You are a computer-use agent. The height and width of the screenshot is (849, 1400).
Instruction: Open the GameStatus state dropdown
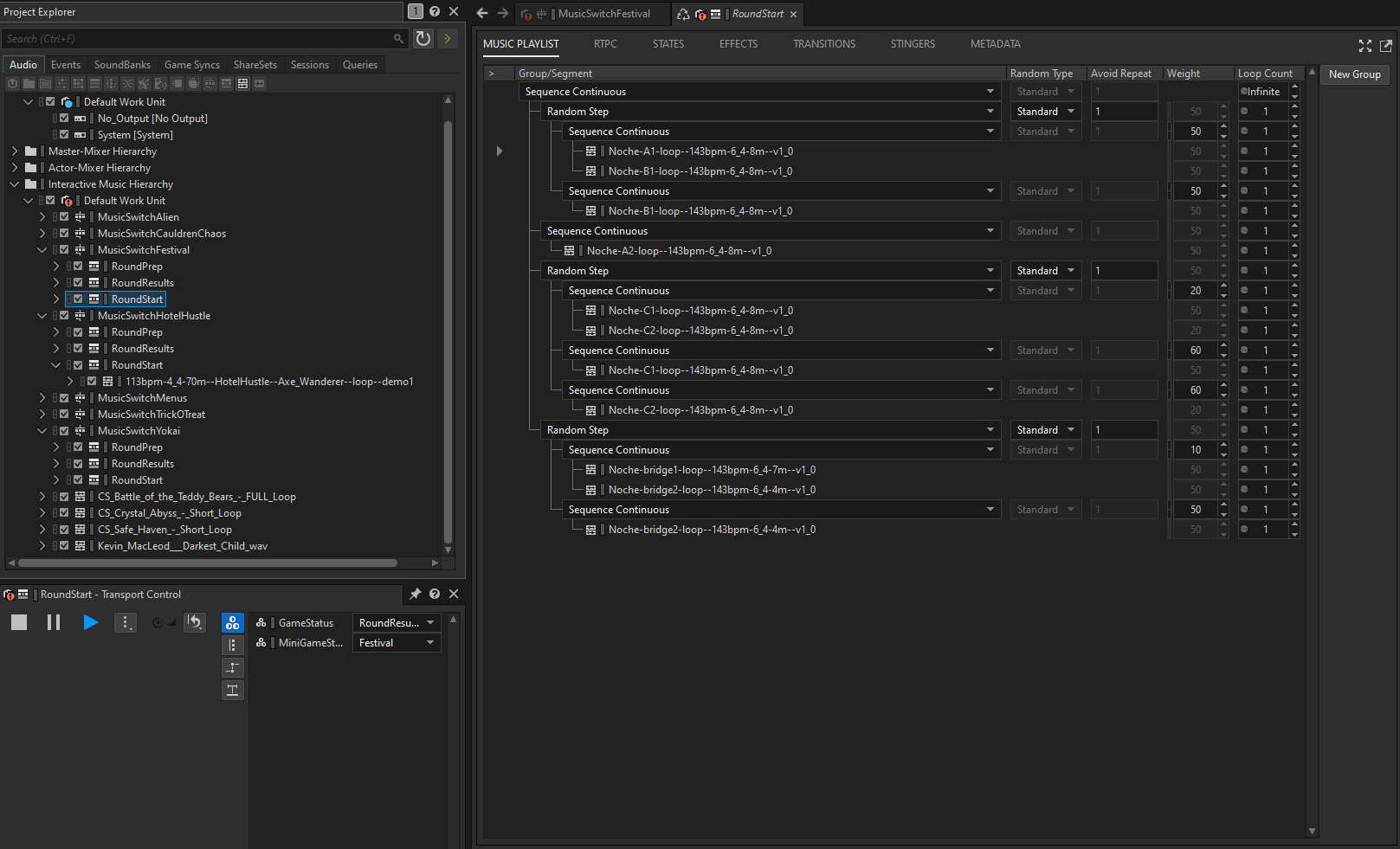[397, 623]
